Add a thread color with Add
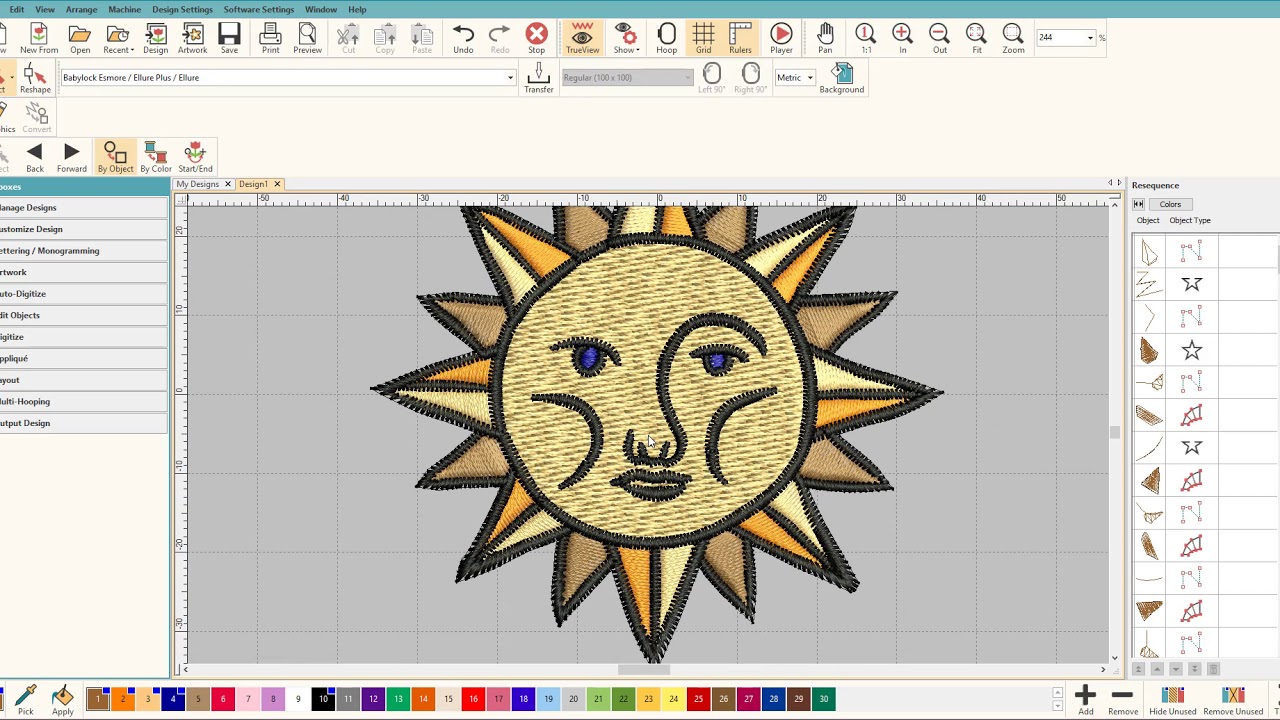 point(1085,700)
